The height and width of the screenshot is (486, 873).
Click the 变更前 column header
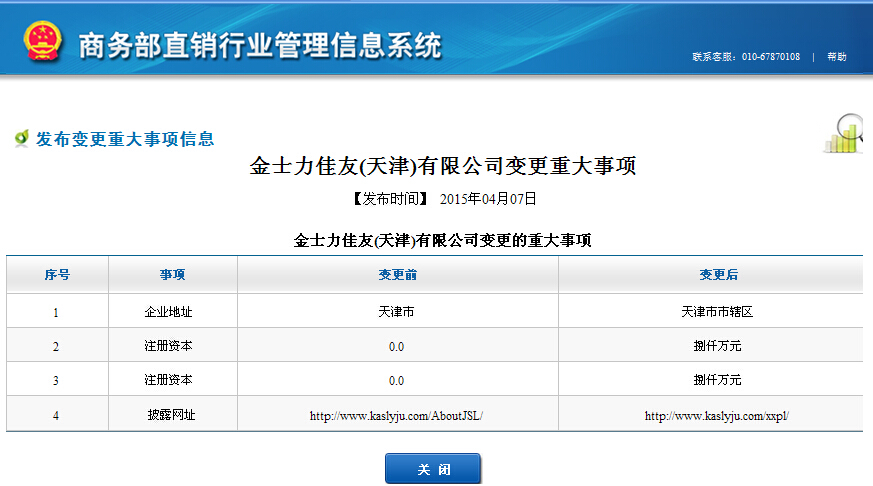[x=397, y=275]
